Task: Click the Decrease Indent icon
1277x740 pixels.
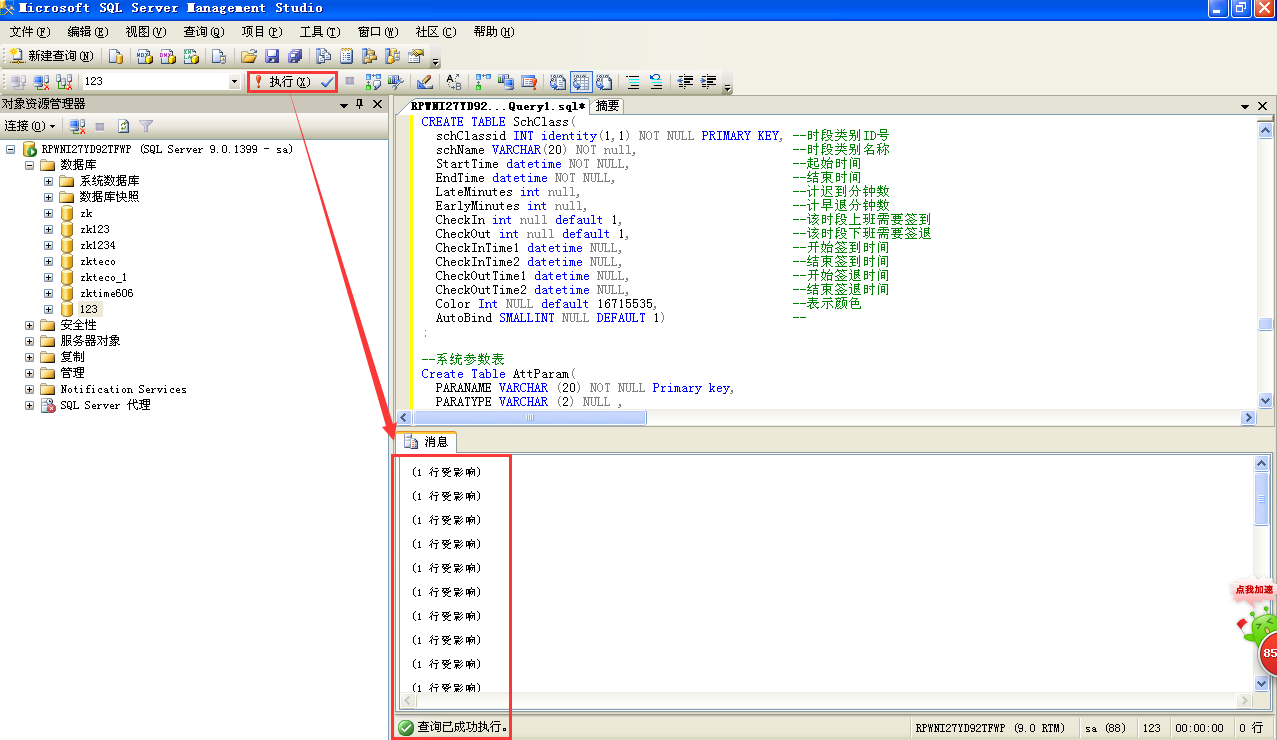Action: (685, 82)
